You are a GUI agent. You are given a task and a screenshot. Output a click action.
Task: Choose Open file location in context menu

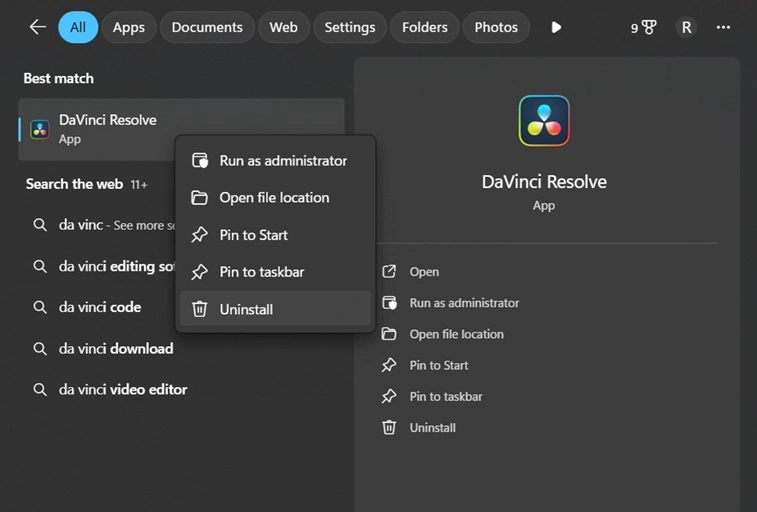click(275, 197)
